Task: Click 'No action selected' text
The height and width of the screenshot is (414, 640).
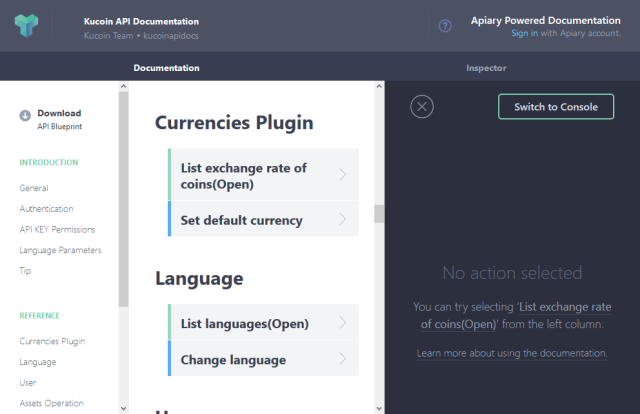Action: coord(512,273)
